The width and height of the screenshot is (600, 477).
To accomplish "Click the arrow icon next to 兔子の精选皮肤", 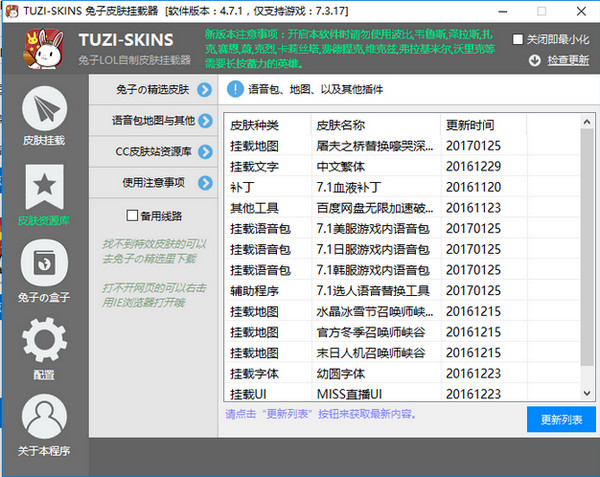I will tap(205, 90).
